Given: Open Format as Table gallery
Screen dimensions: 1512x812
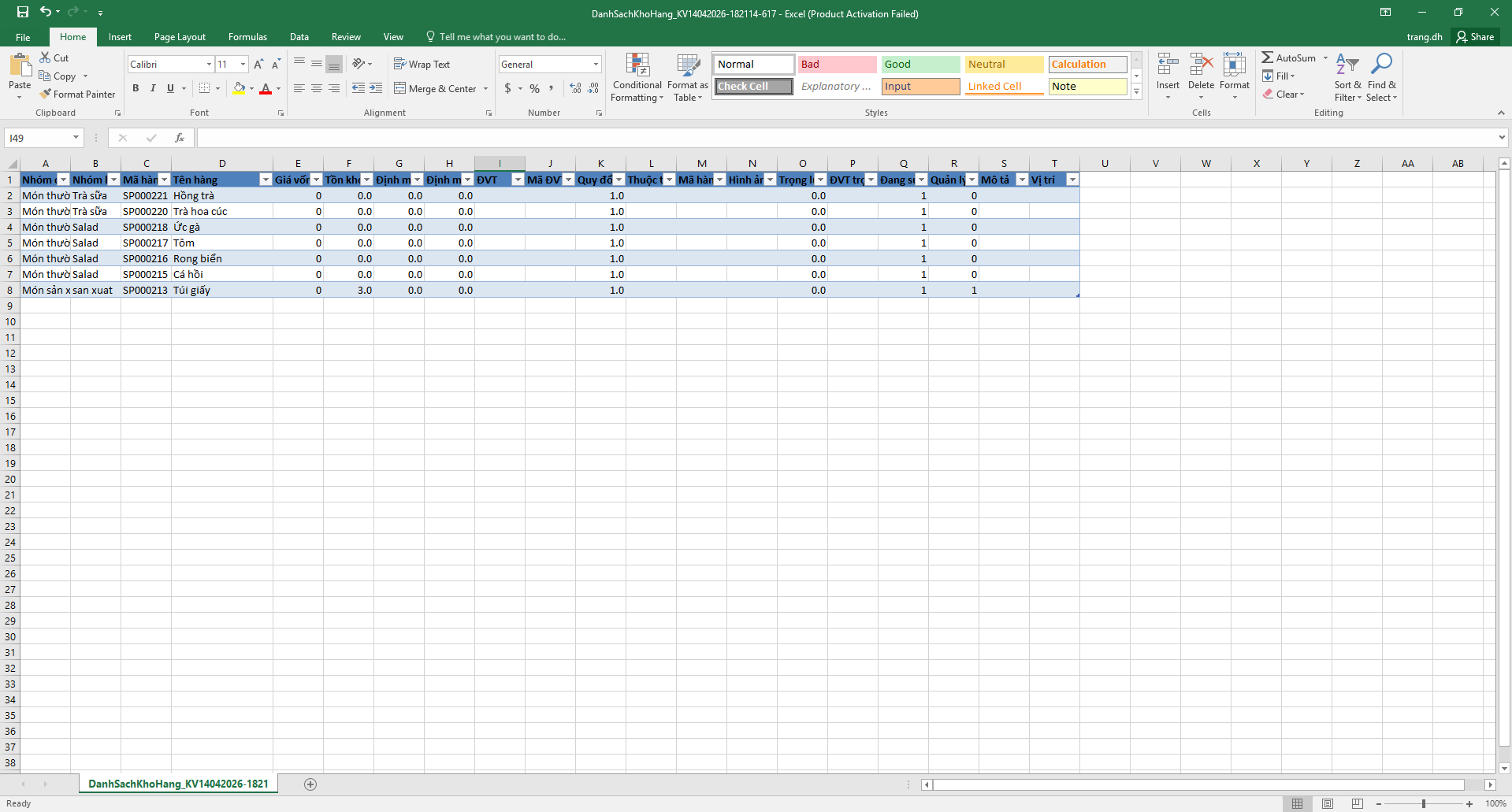Looking at the screenshot, I should pyautogui.click(x=688, y=77).
